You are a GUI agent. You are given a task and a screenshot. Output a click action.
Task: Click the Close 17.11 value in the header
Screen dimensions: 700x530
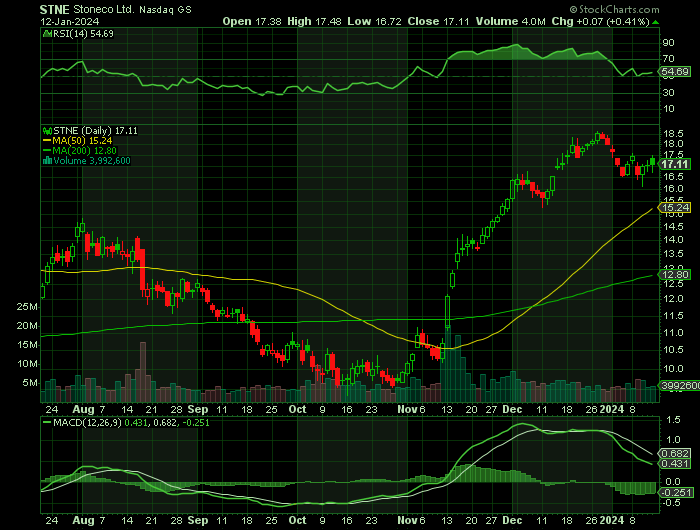click(x=438, y=21)
